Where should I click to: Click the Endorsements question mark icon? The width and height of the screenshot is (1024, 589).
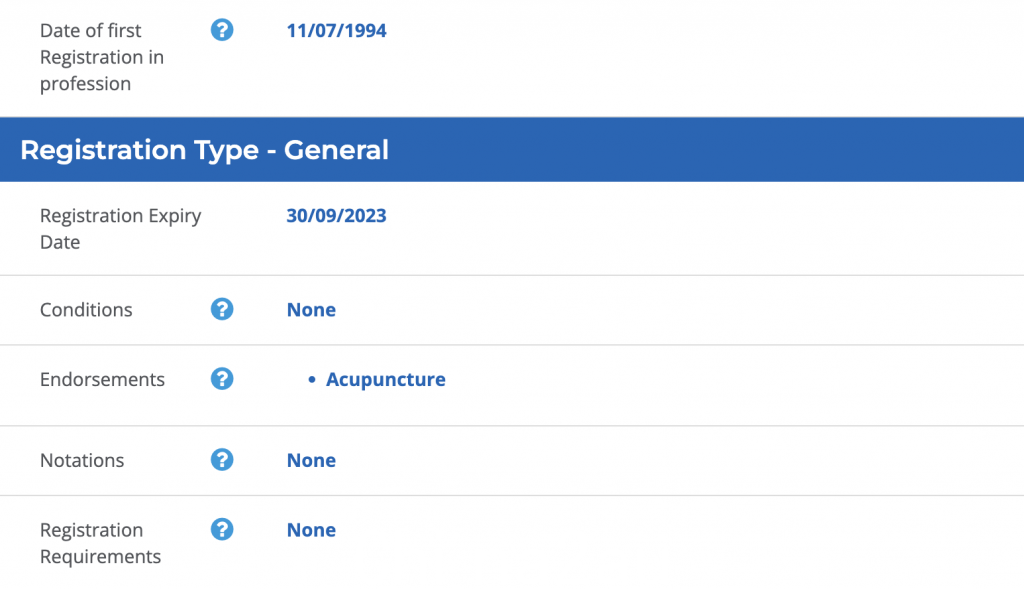pos(222,379)
